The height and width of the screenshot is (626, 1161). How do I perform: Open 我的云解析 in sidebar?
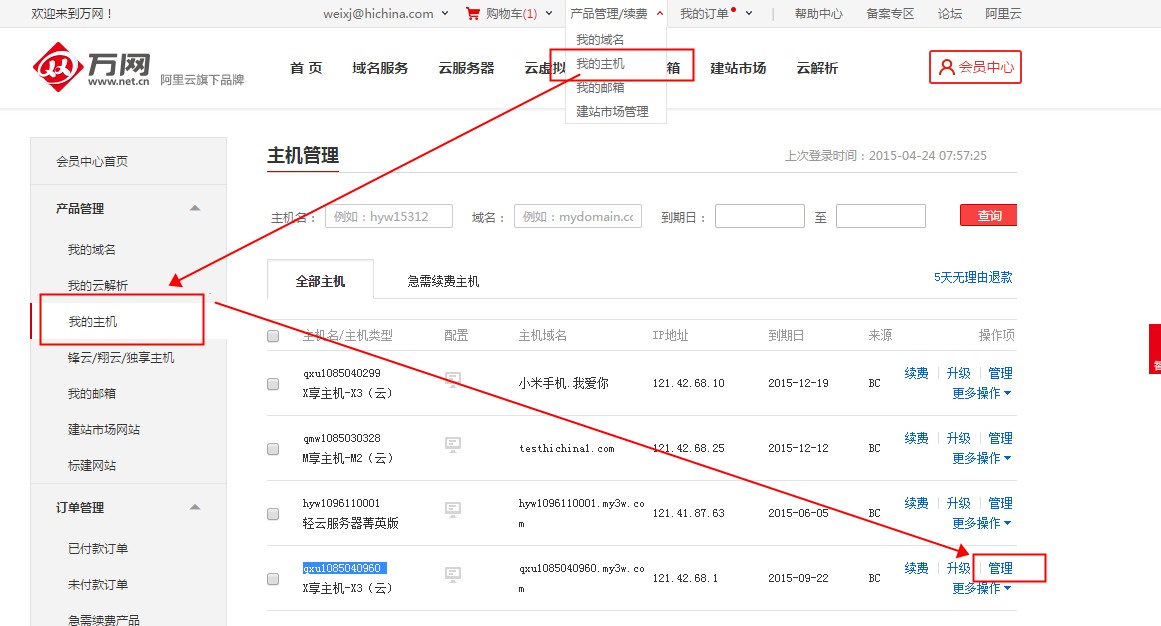coord(98,286)
